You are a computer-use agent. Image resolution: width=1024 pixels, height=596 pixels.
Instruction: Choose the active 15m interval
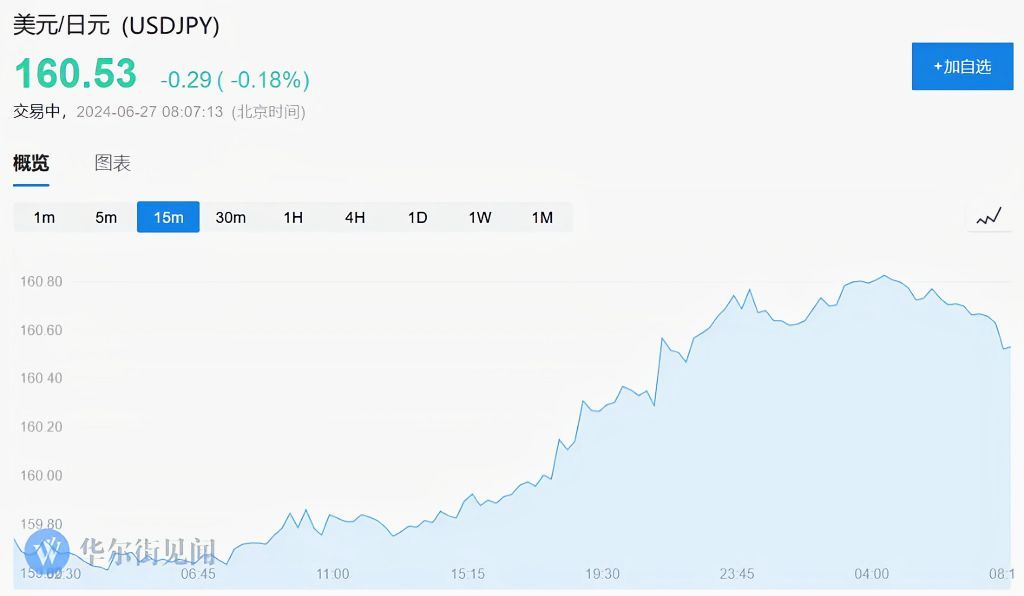[x=168, y=217]
